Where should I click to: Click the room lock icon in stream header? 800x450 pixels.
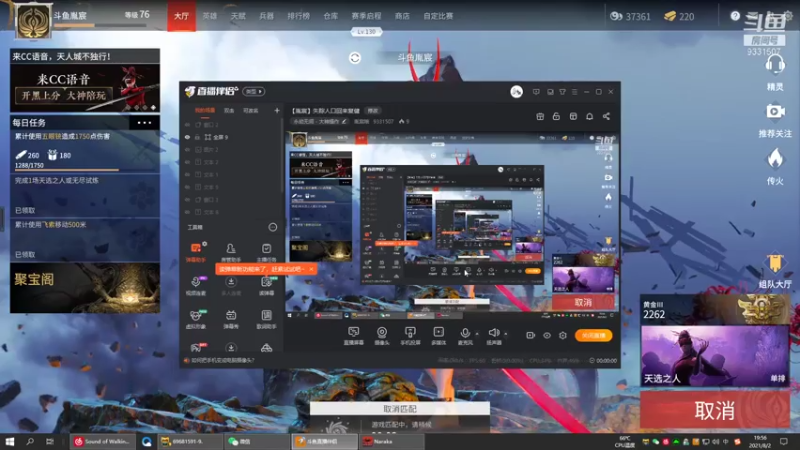556,116
